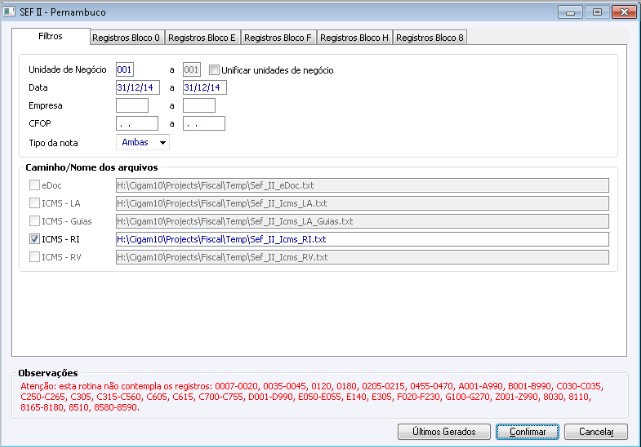Uncheck the ICMS - RI checkbox

pyautogui.click(x=34, y=239)
